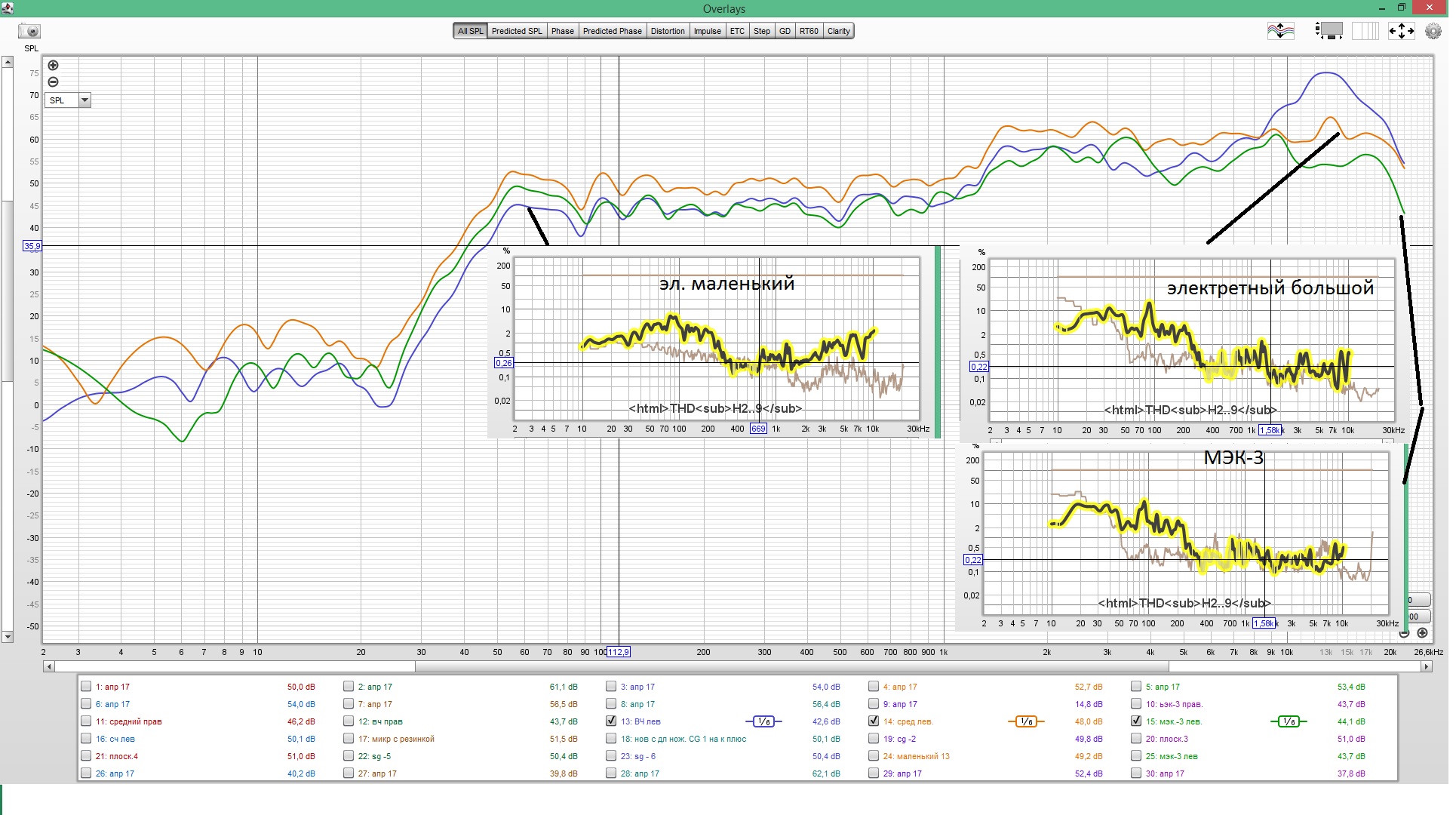This screenshot has height=815, width=1456.
Task: Click the graph limits arrows icon
Action: (1401, 31)
